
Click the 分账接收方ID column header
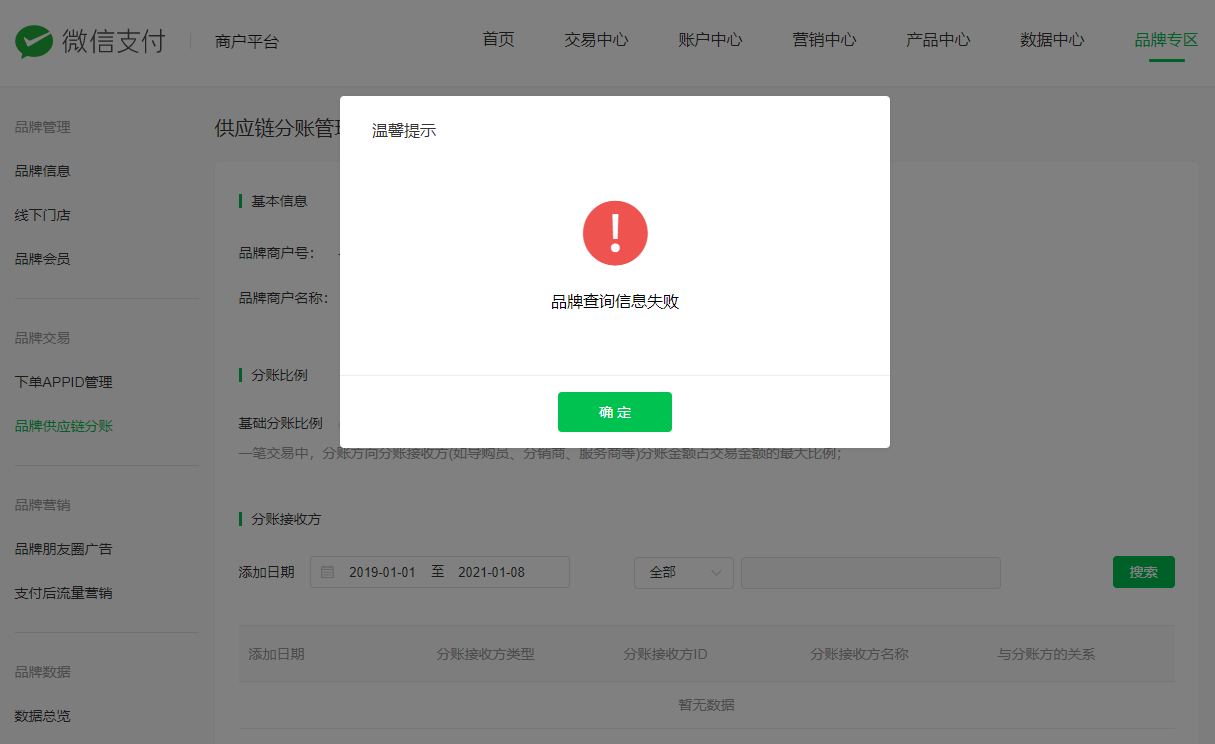(x=666, y=654)
